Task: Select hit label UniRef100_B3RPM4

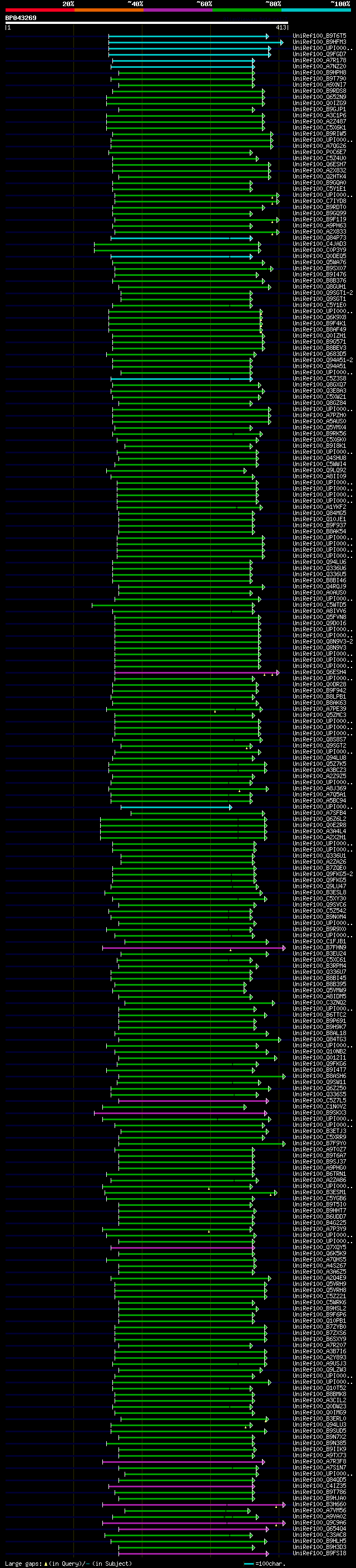Action: [x=319, y=966]
